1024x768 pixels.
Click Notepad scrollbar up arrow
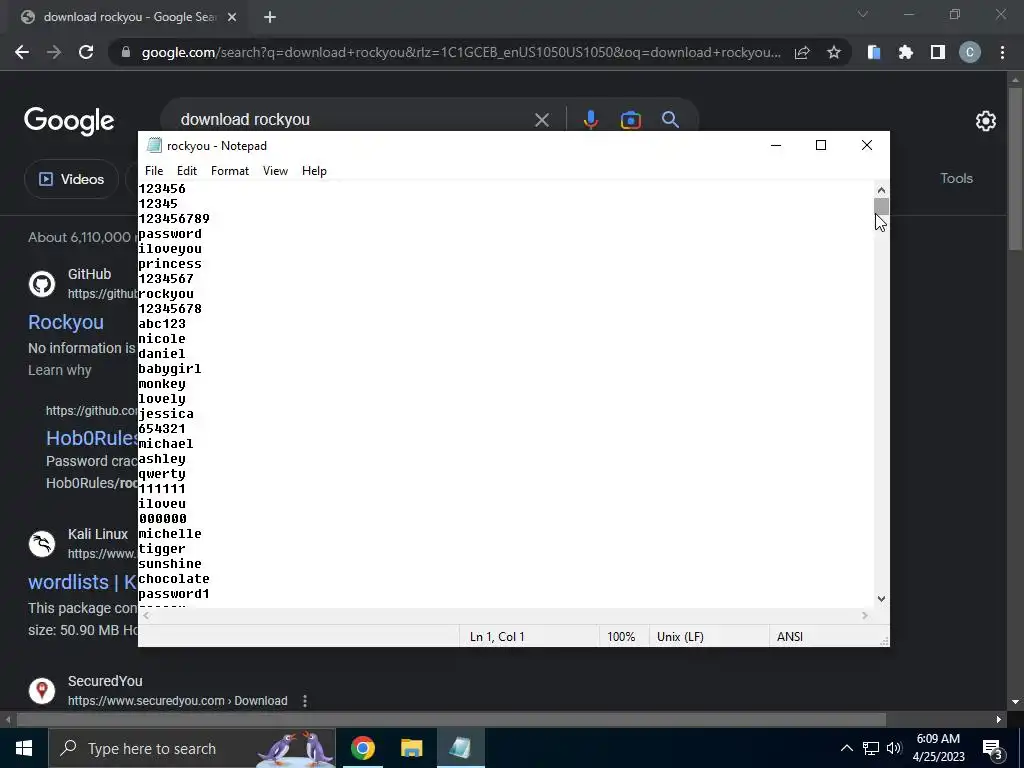coord(882,190)
